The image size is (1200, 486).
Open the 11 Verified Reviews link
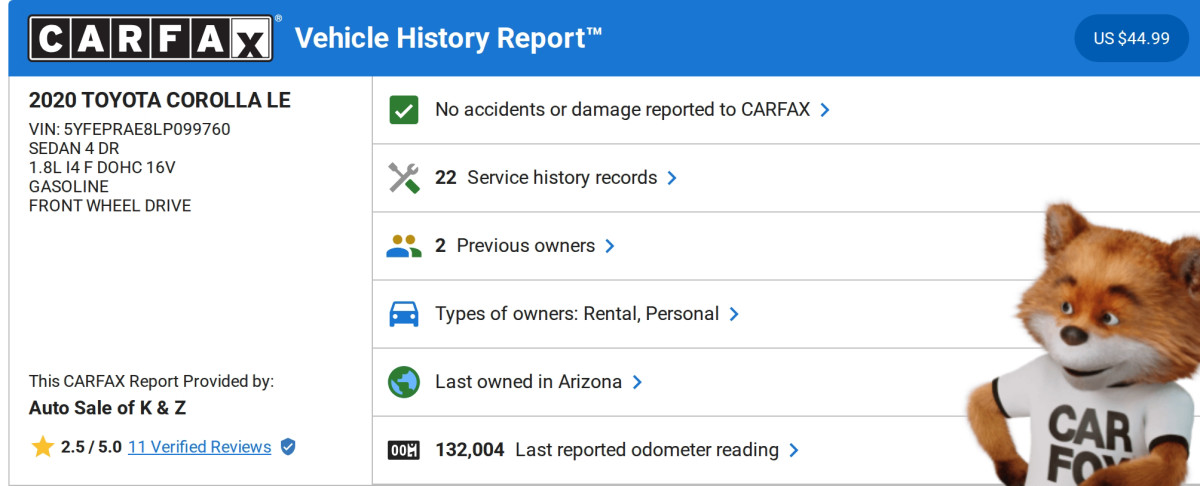click(x=199, y=447)
